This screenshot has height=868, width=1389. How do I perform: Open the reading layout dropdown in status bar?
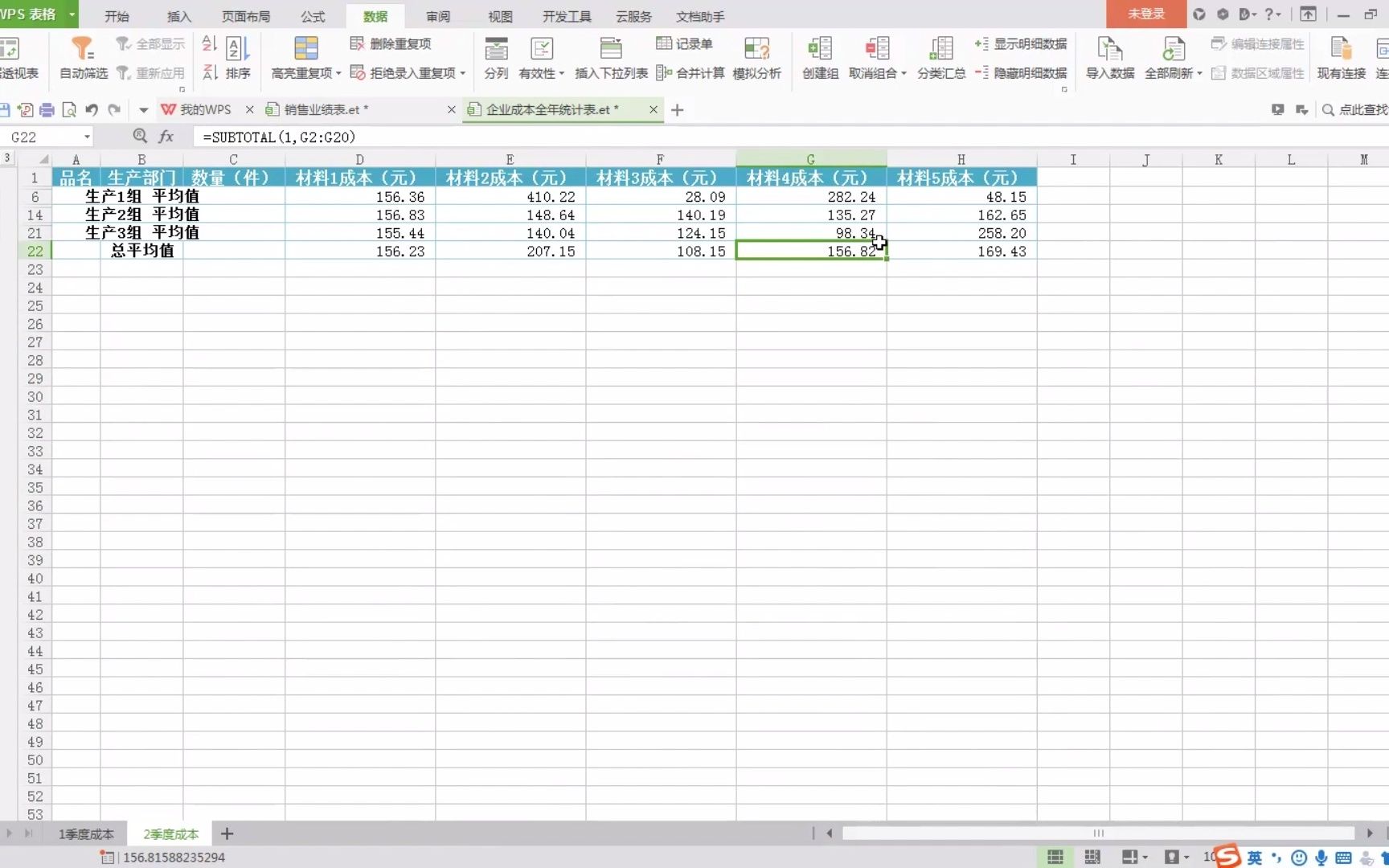pyautogui.click(x=1134, y=857)
